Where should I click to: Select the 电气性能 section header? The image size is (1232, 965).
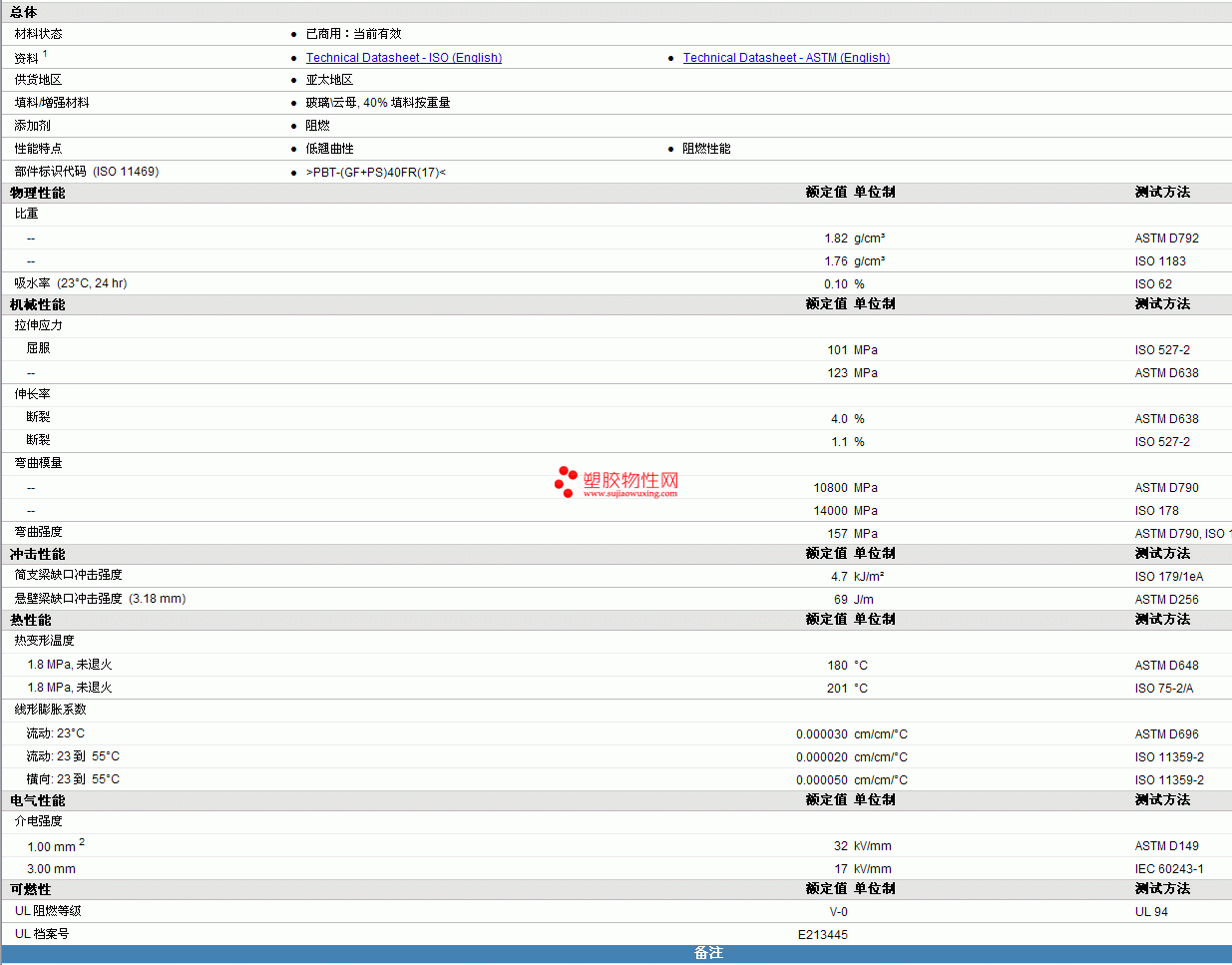[x=38, y=800]
